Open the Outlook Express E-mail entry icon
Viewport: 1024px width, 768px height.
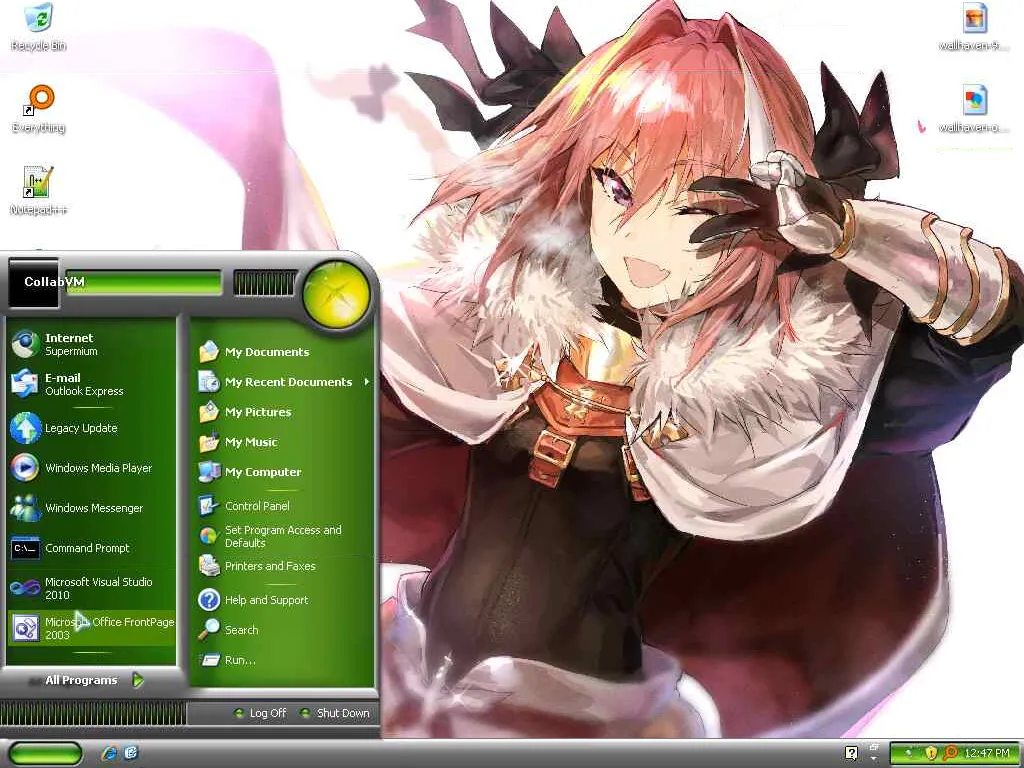coord(25,383)
